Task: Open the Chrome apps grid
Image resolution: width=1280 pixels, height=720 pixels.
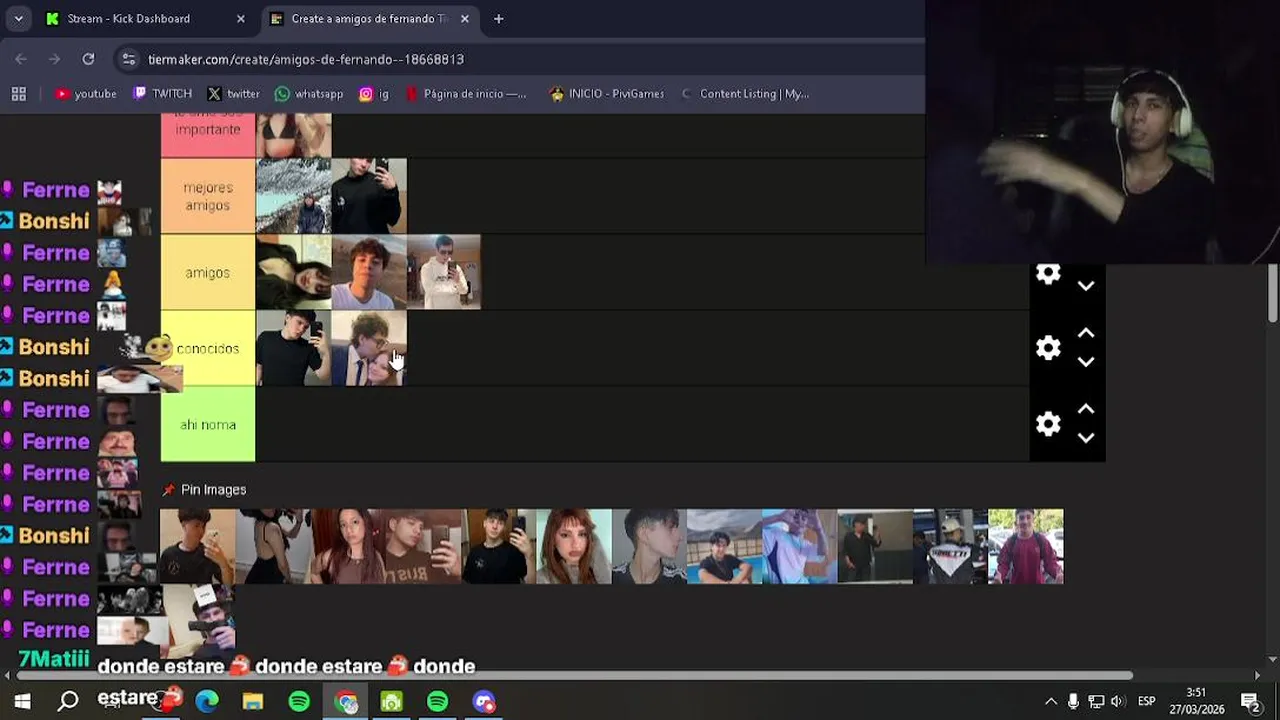Action: pyautogui.click(x=18, y=94)
